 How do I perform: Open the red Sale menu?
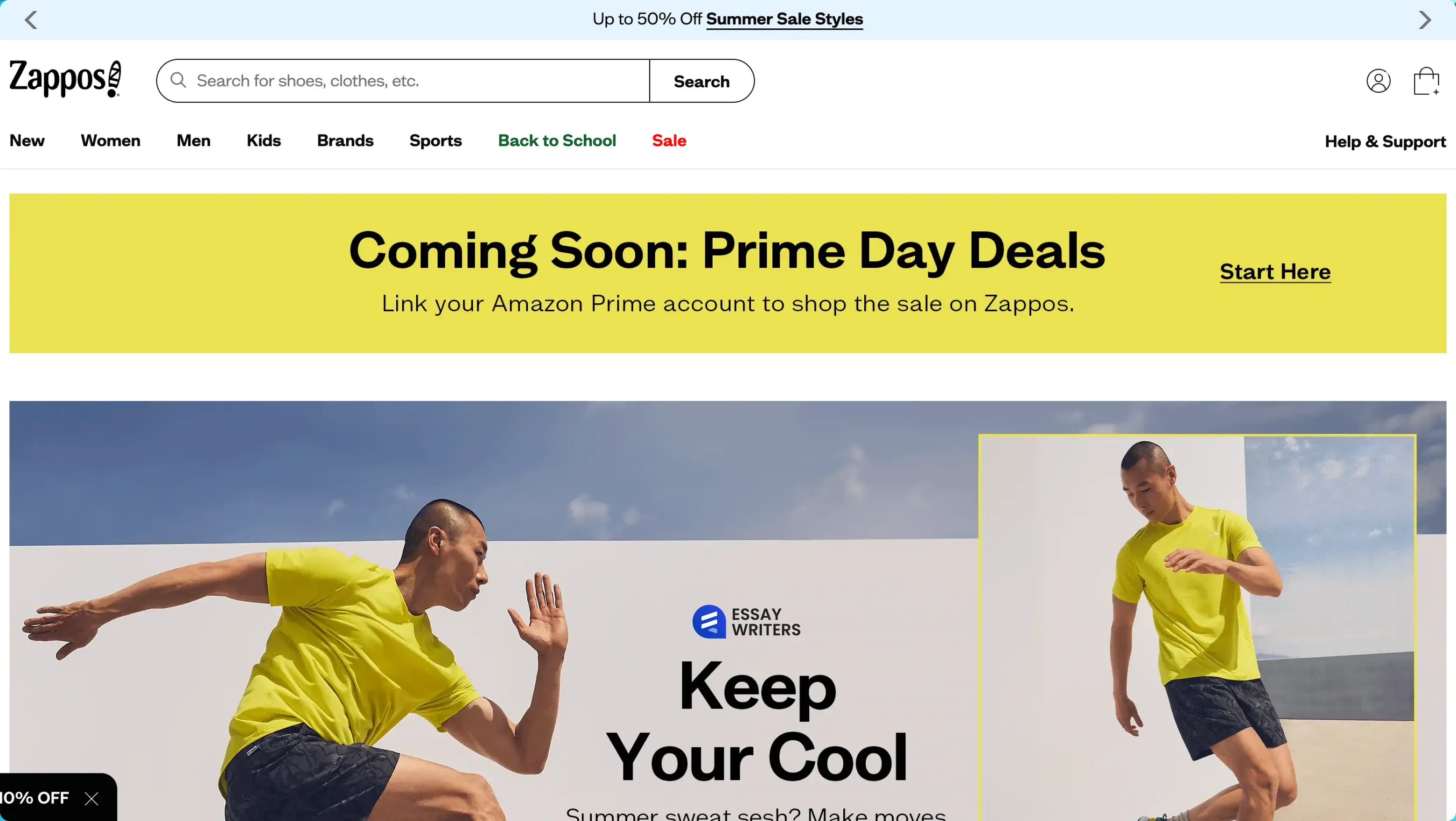669,141
